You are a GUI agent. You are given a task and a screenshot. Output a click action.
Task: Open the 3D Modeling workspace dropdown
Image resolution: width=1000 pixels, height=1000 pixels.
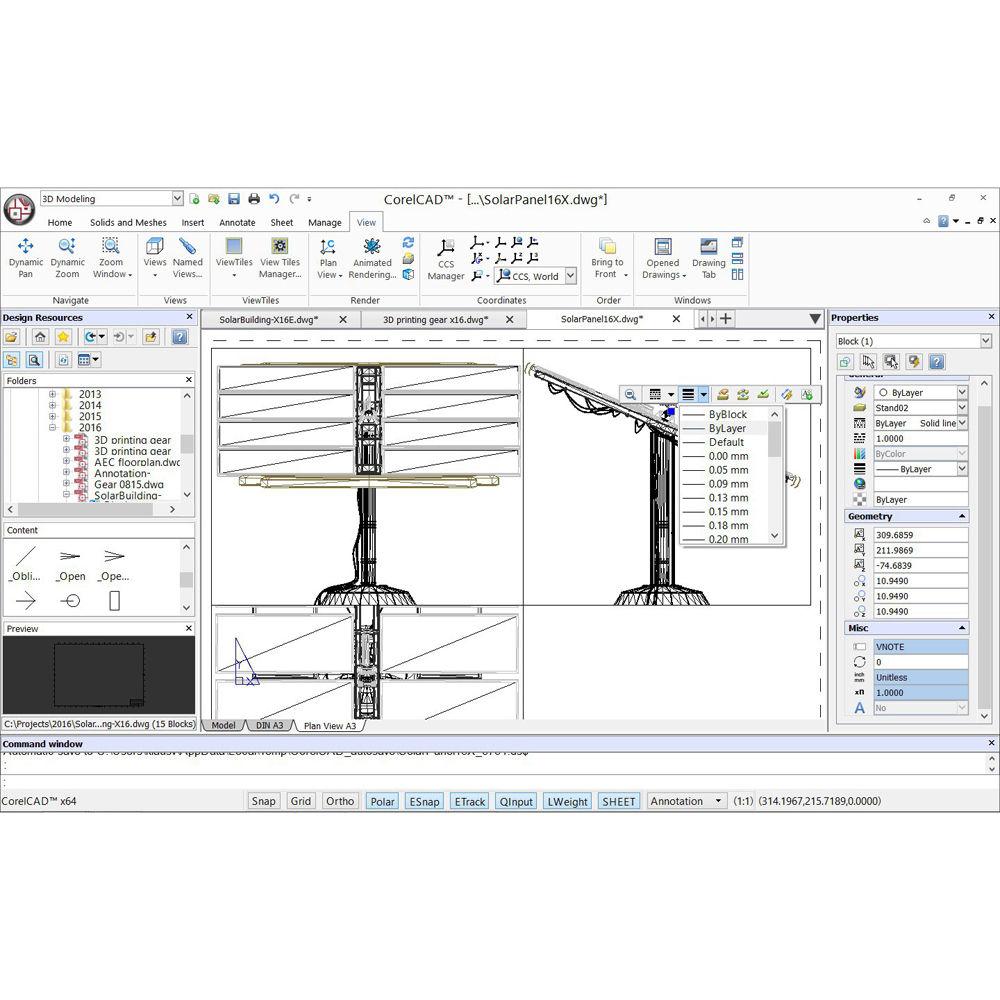177,199
